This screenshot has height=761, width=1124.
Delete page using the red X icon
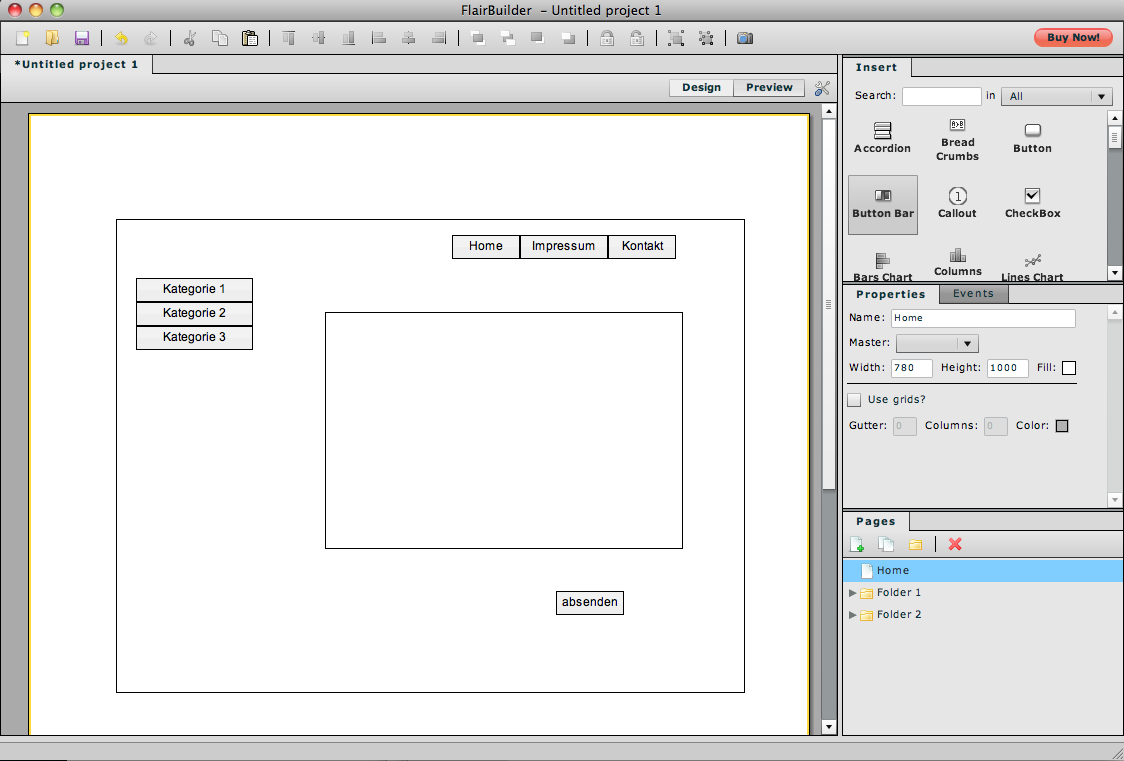[x=955, y=544]
